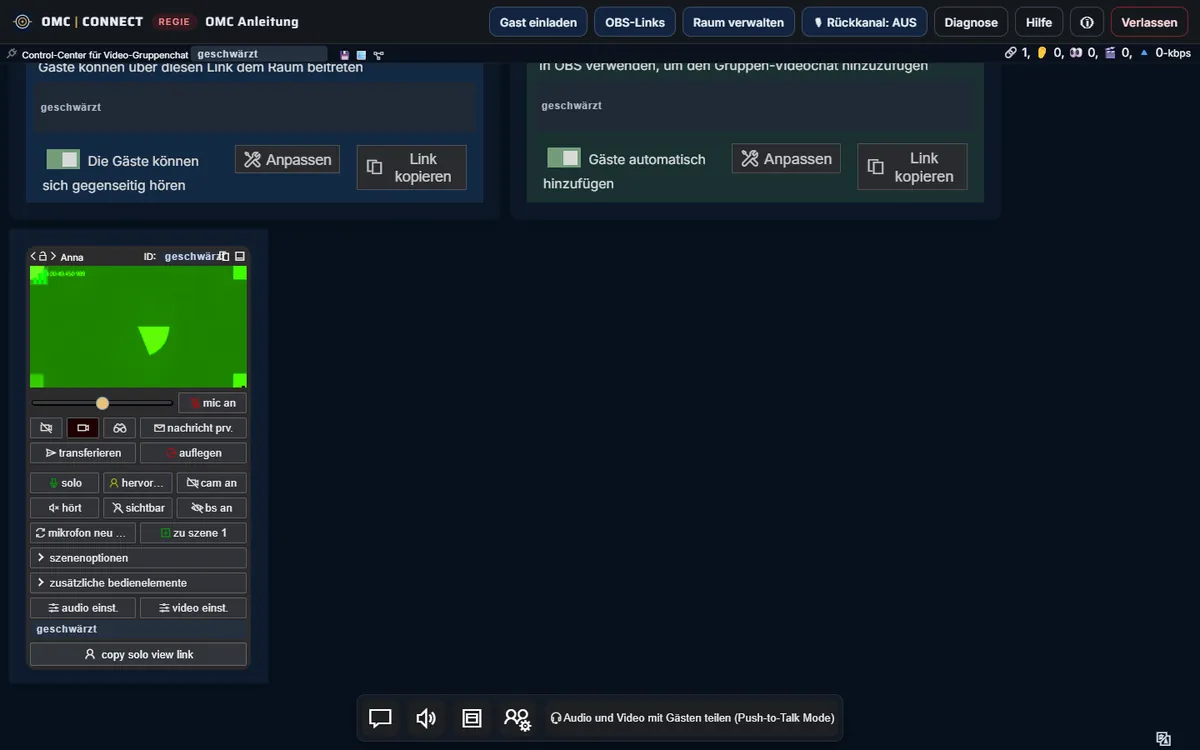Viewport: 1200px width, 750px height.
Task: Toggle guests can hear each other switch
Action: (x=63, y=159)
